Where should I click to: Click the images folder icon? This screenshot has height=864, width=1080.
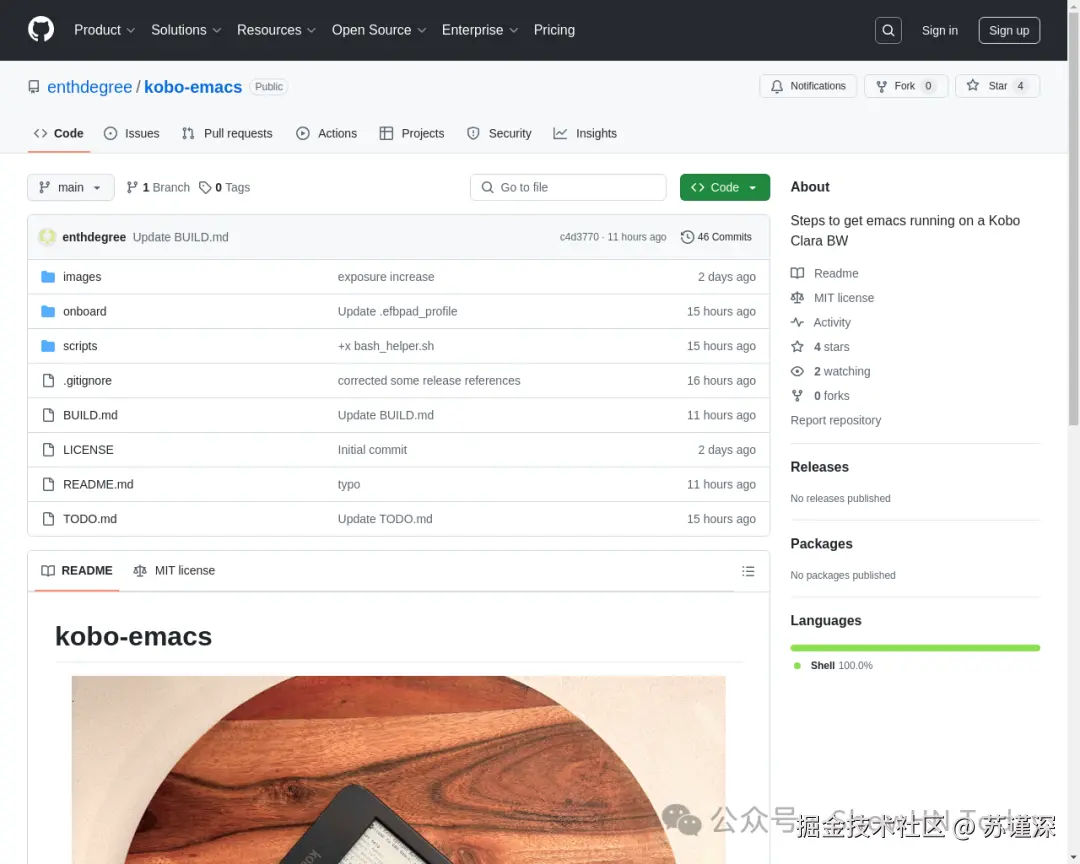point(48,276)
